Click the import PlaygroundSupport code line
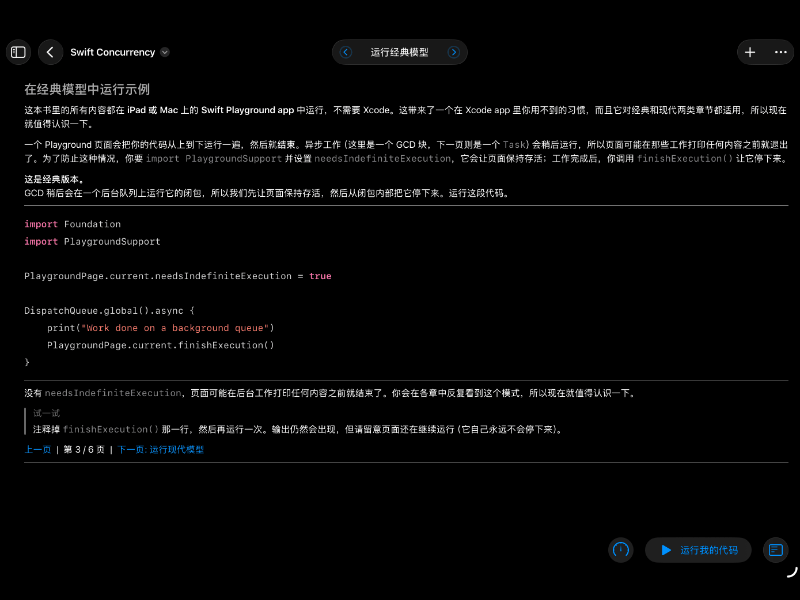 [x=92, y=241]
